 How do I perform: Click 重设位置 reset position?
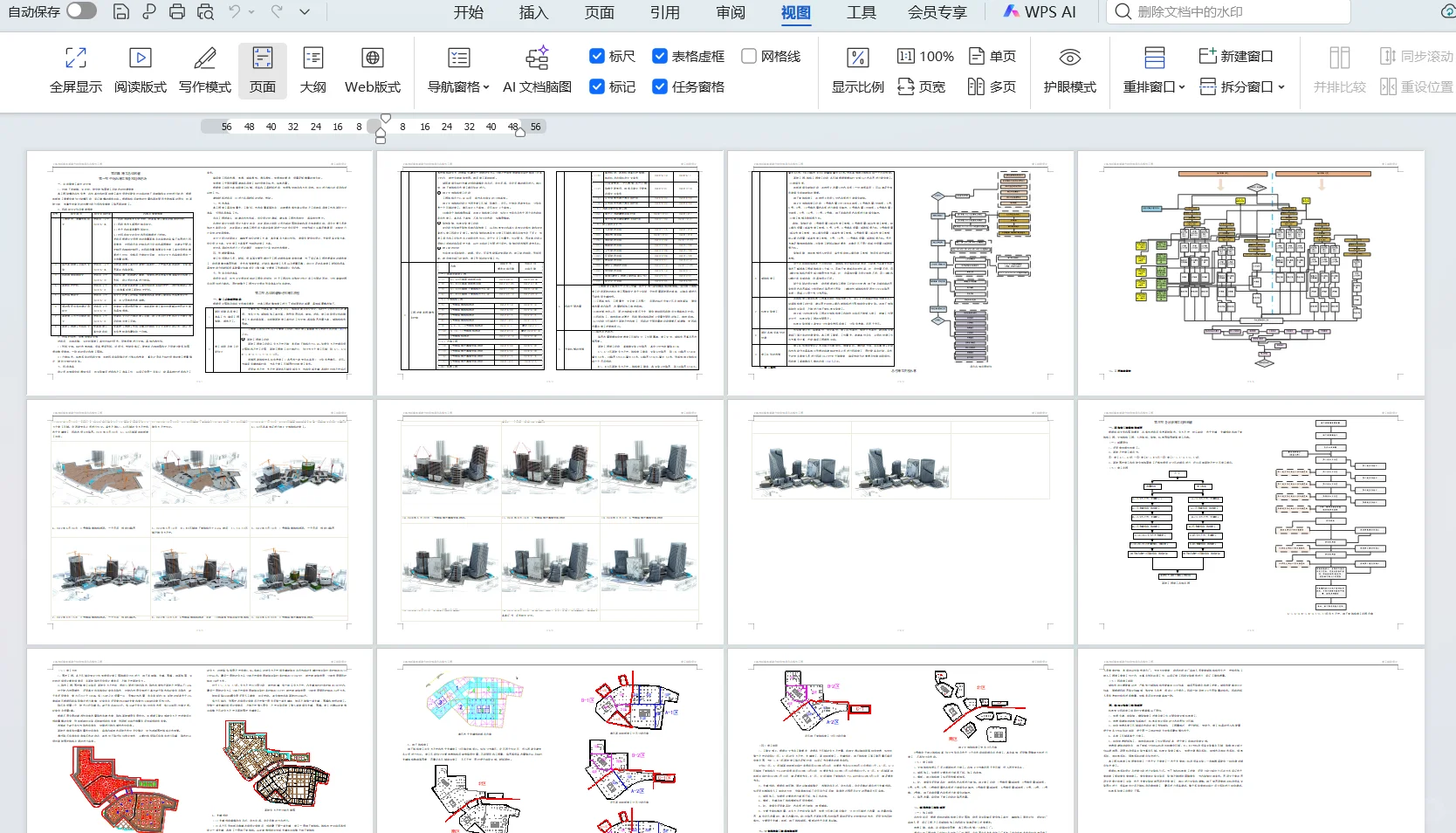tap(1417, 86)
